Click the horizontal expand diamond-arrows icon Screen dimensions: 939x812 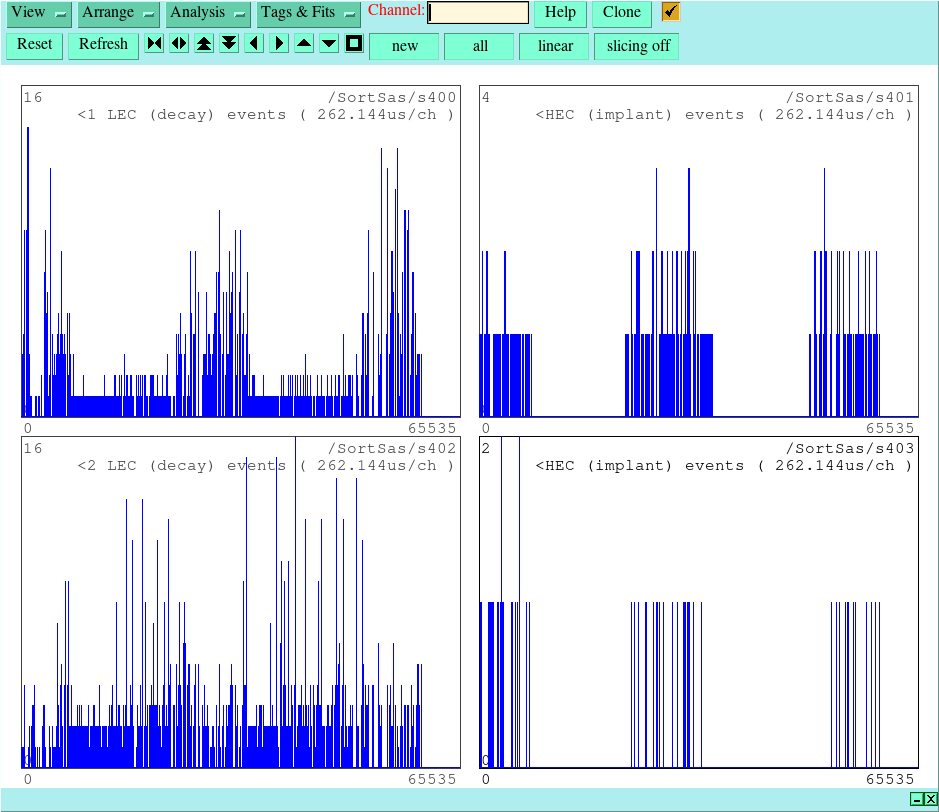(x=179, y=44)
